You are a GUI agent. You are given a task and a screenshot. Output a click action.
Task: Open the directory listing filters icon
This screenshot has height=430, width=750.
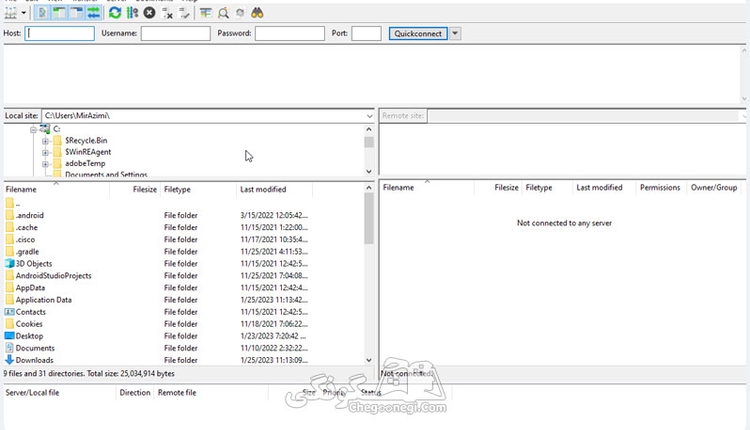pos(206,13)
